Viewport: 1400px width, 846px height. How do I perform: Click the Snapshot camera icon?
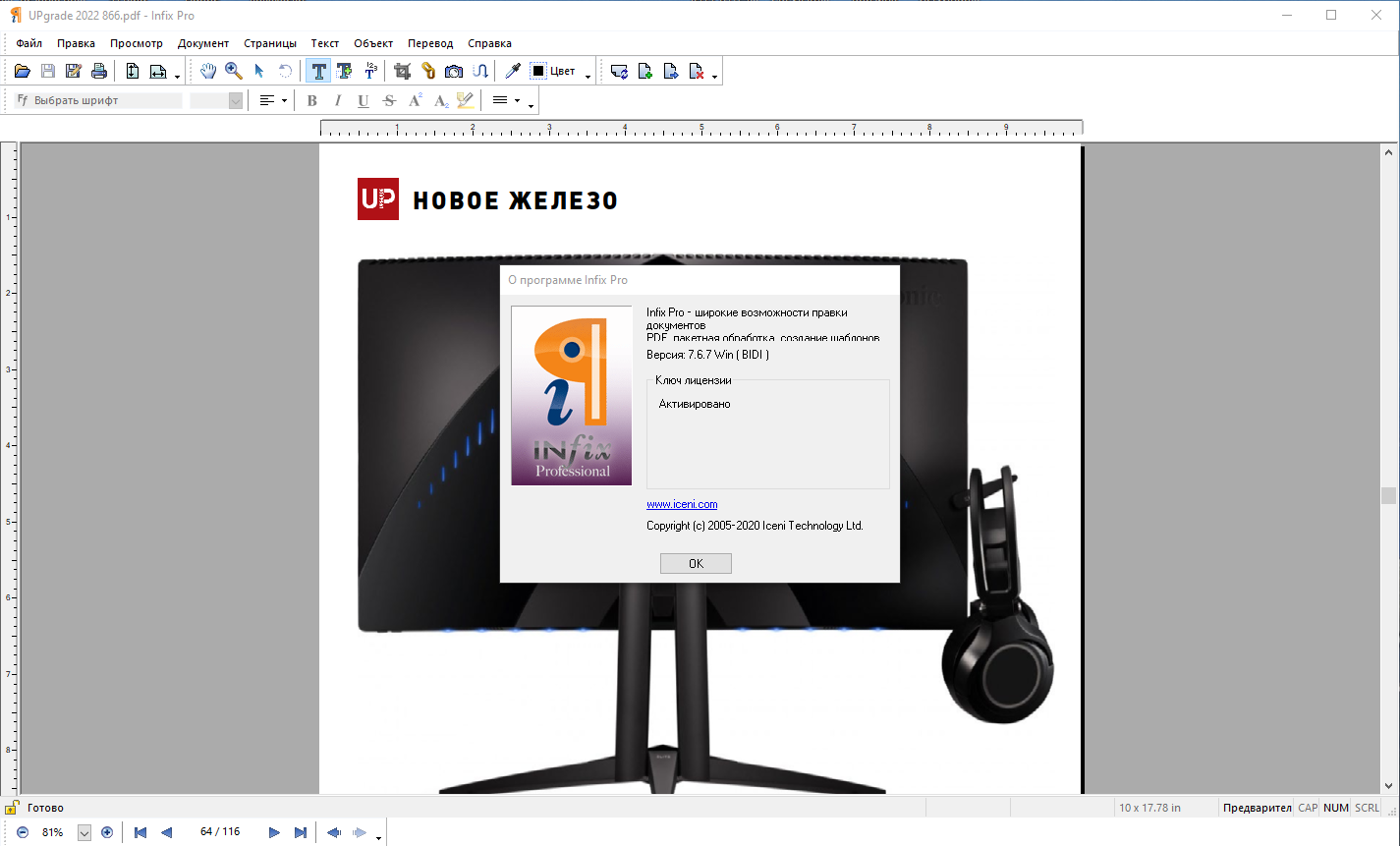click(x=454, y=71)
